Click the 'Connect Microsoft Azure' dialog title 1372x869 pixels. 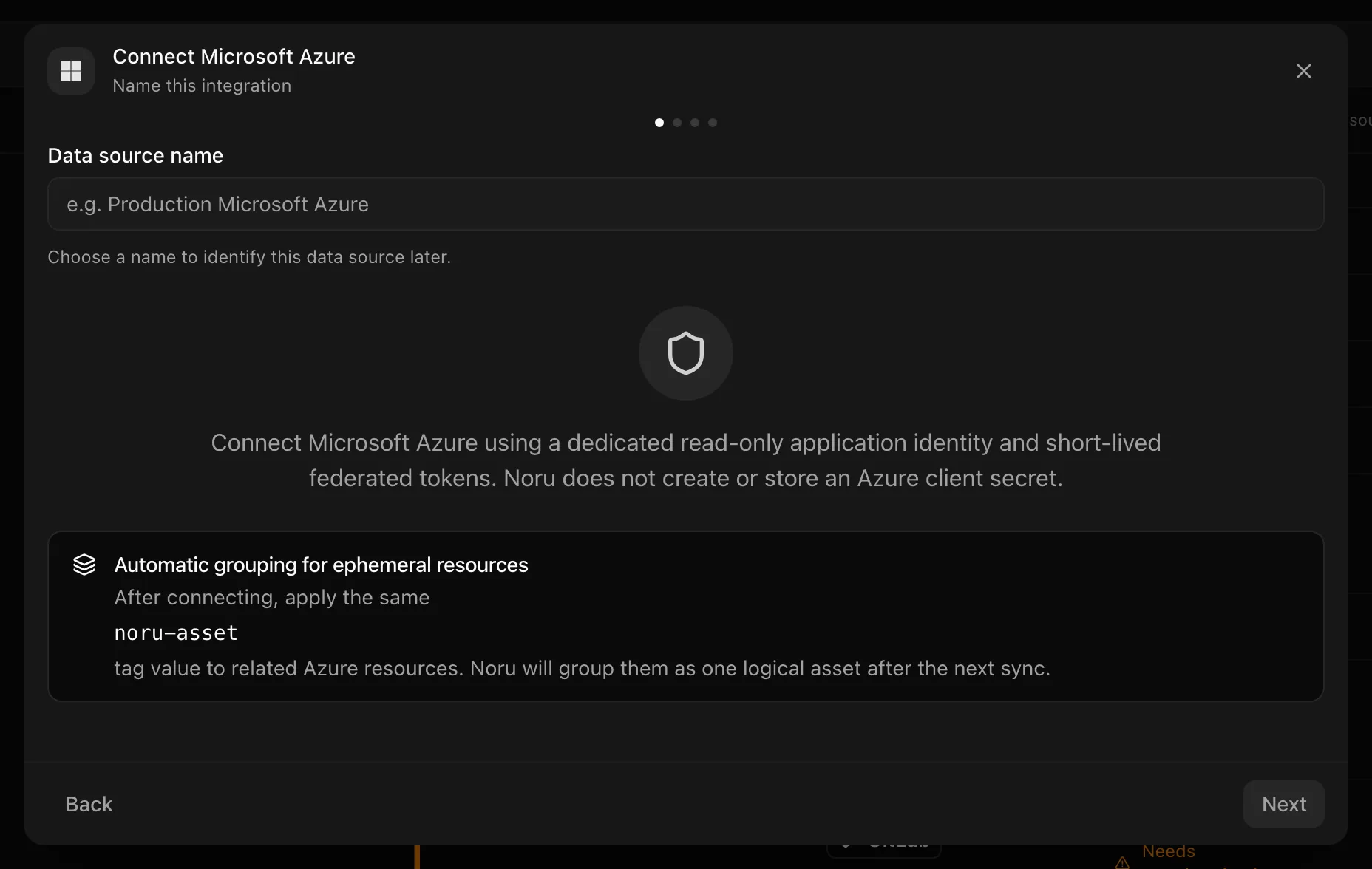[x=234, y=56]
